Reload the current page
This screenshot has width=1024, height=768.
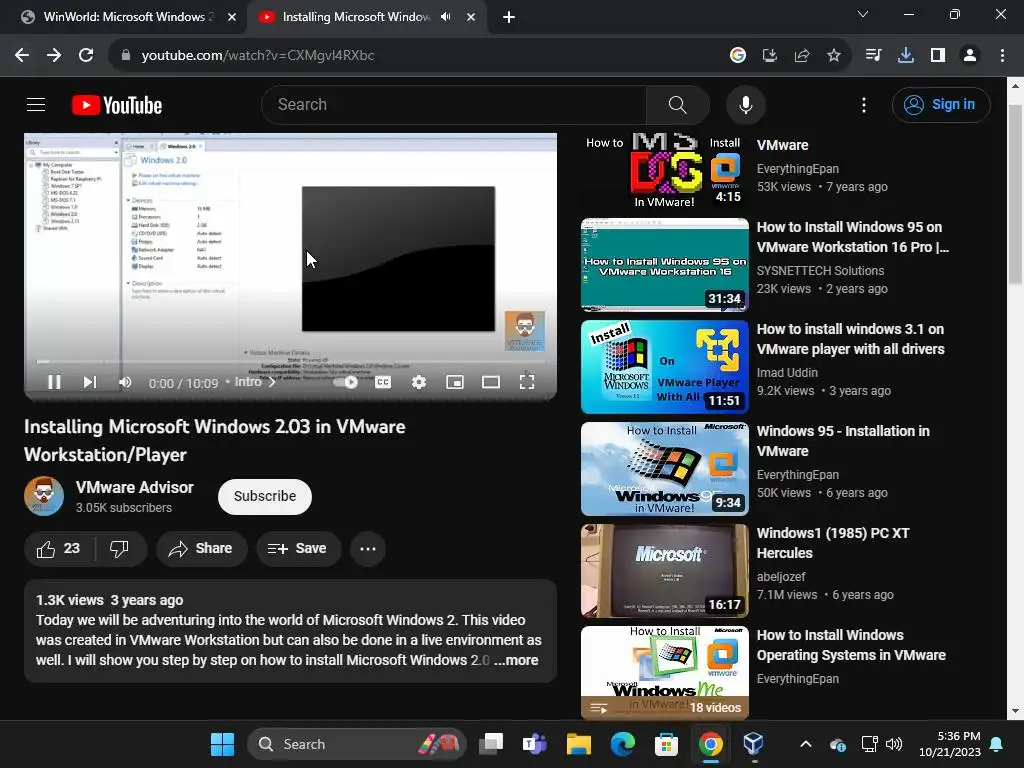pyautogui.click(x=86, y=55)
